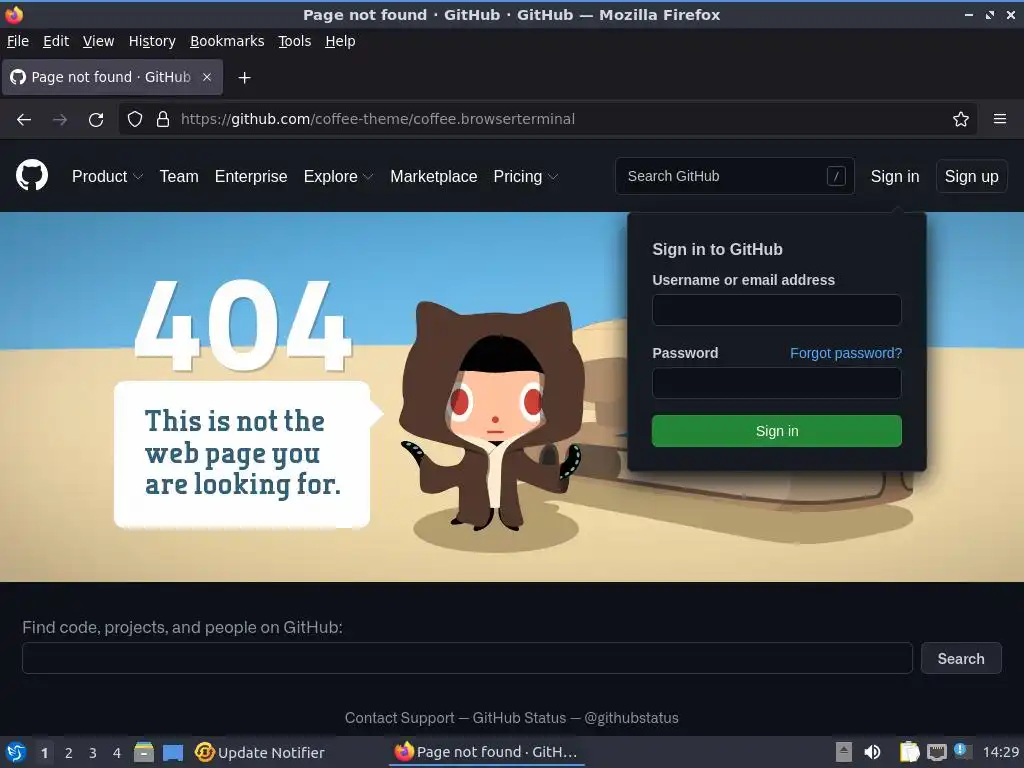Click the Team link in navigation
This screenshot has width=1024, height=768.
179,176
